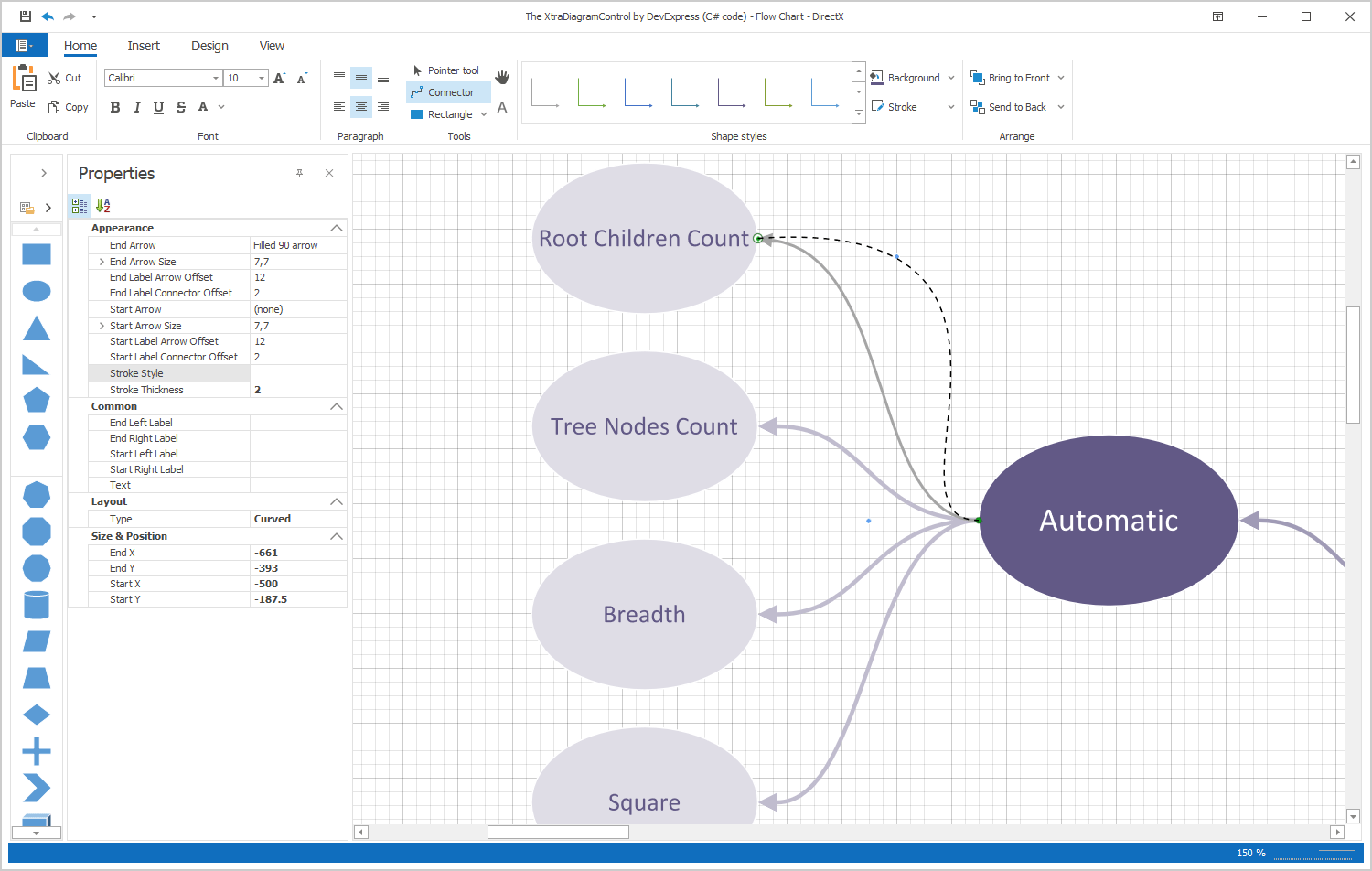Collapse the Appearance section in Properties
This screenshot has width=1372, height=871.
[x=336, y=228]
